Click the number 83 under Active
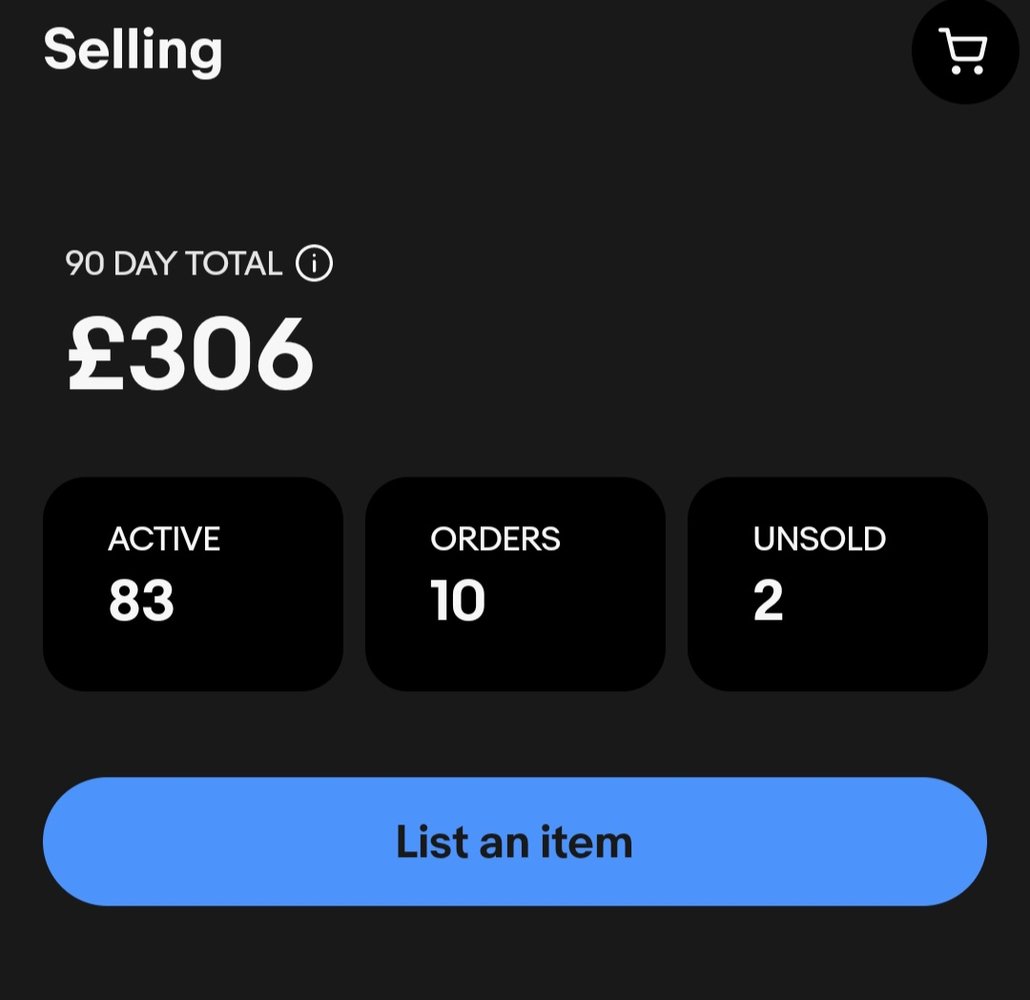Image resolution: width=1030 pixels, height=1000 pixels. coord(141,600)
